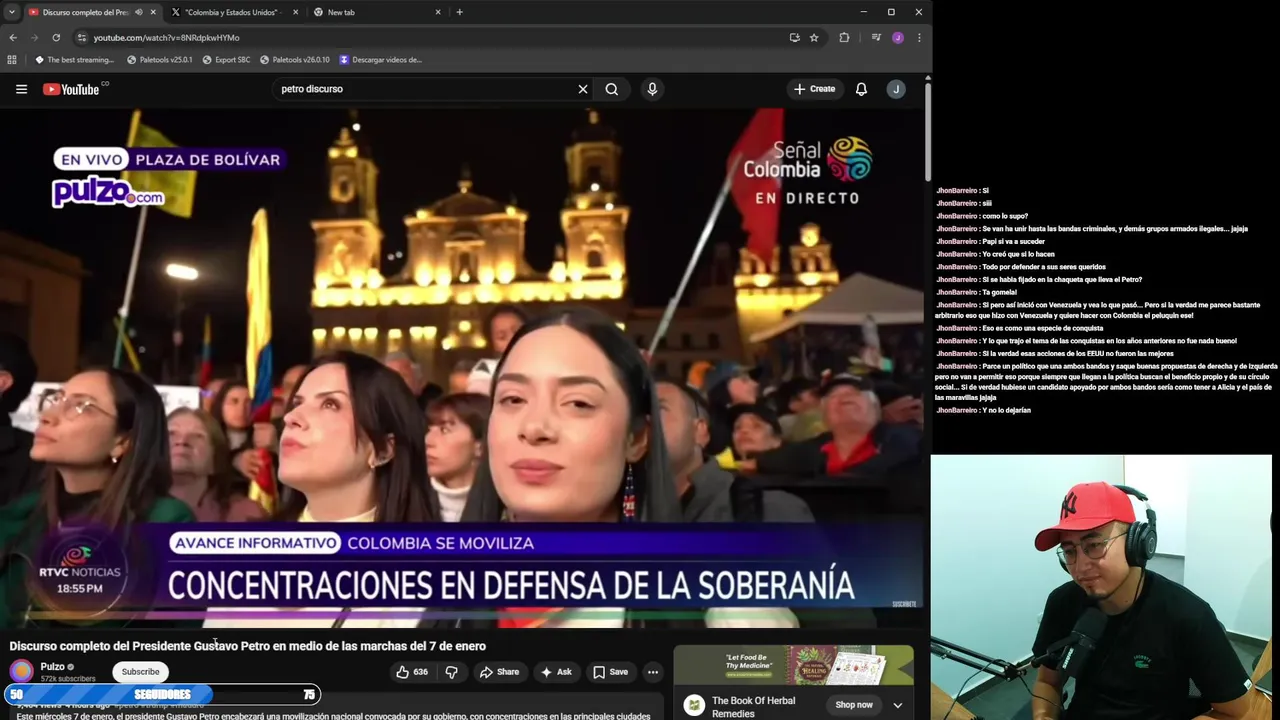Expand the Book Of Herbal Remedies ad chevron

pyautogui.click(x=897, y=705)
